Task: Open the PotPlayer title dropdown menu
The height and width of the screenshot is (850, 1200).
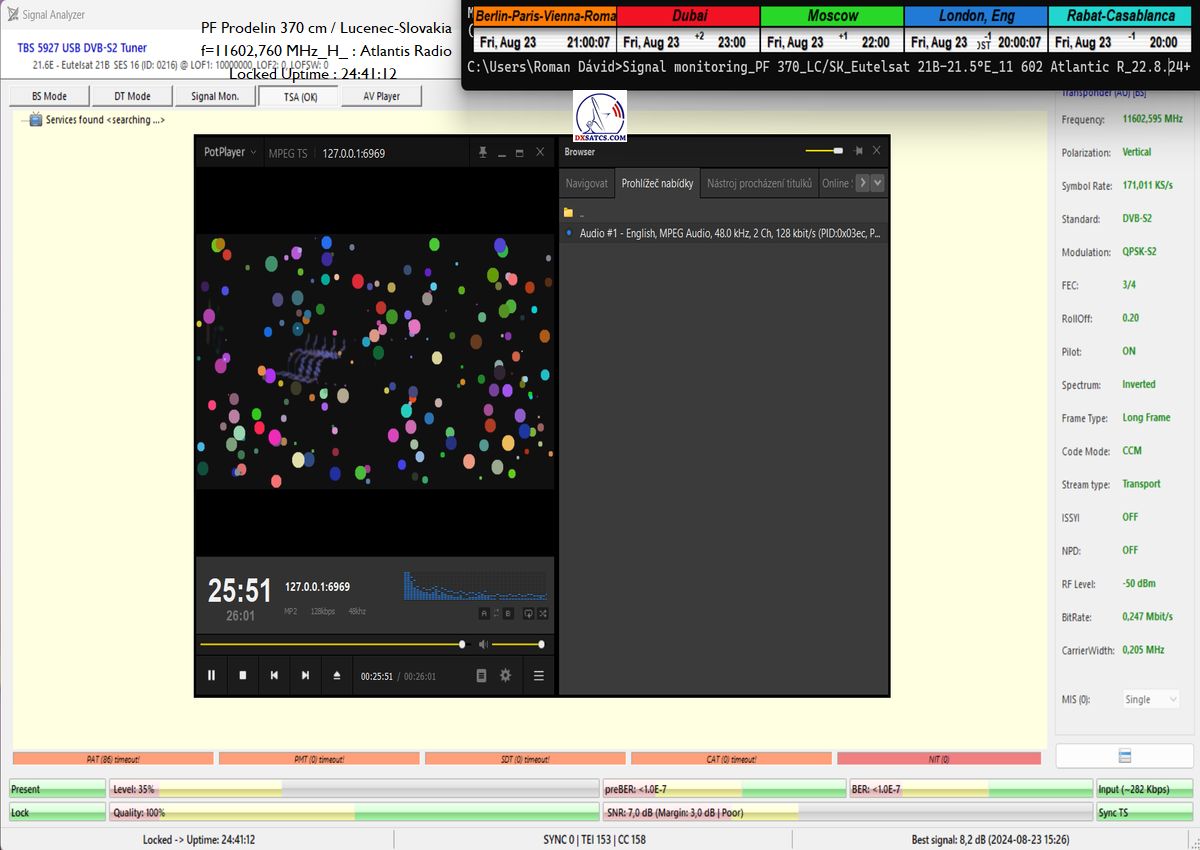Action: point(230,153)
